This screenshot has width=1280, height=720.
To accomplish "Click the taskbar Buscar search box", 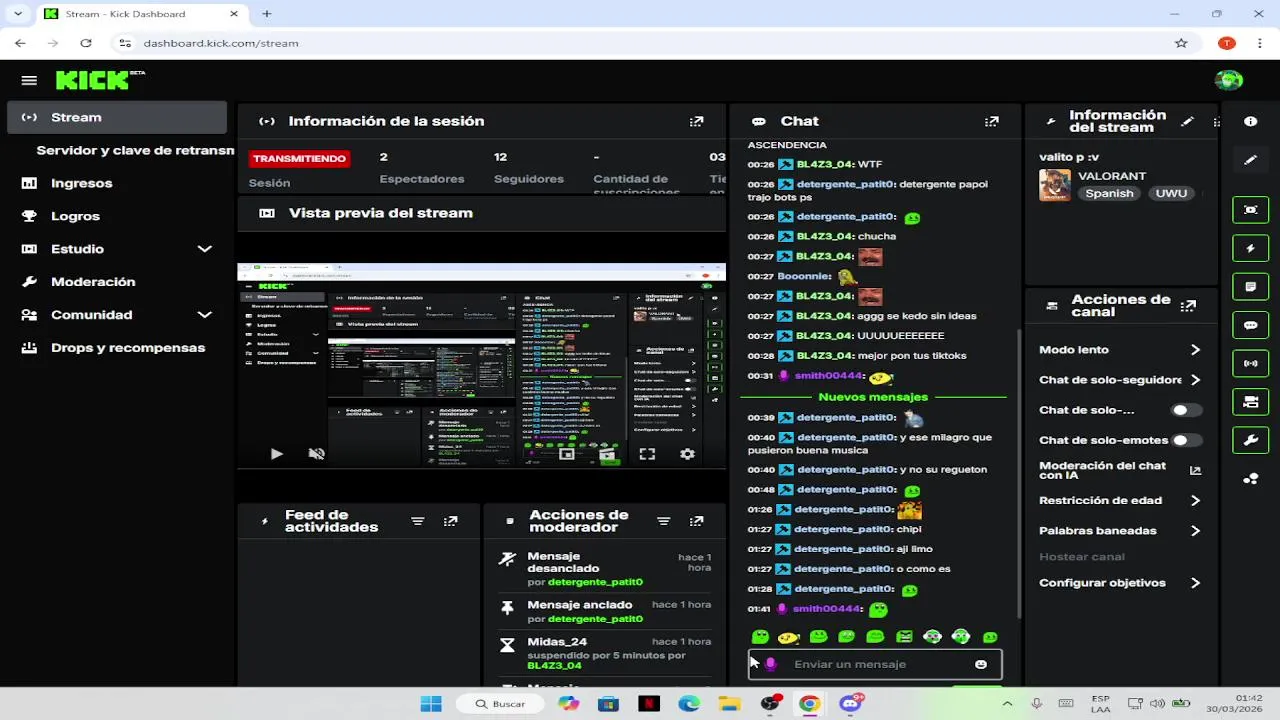I will pos(501,704).
